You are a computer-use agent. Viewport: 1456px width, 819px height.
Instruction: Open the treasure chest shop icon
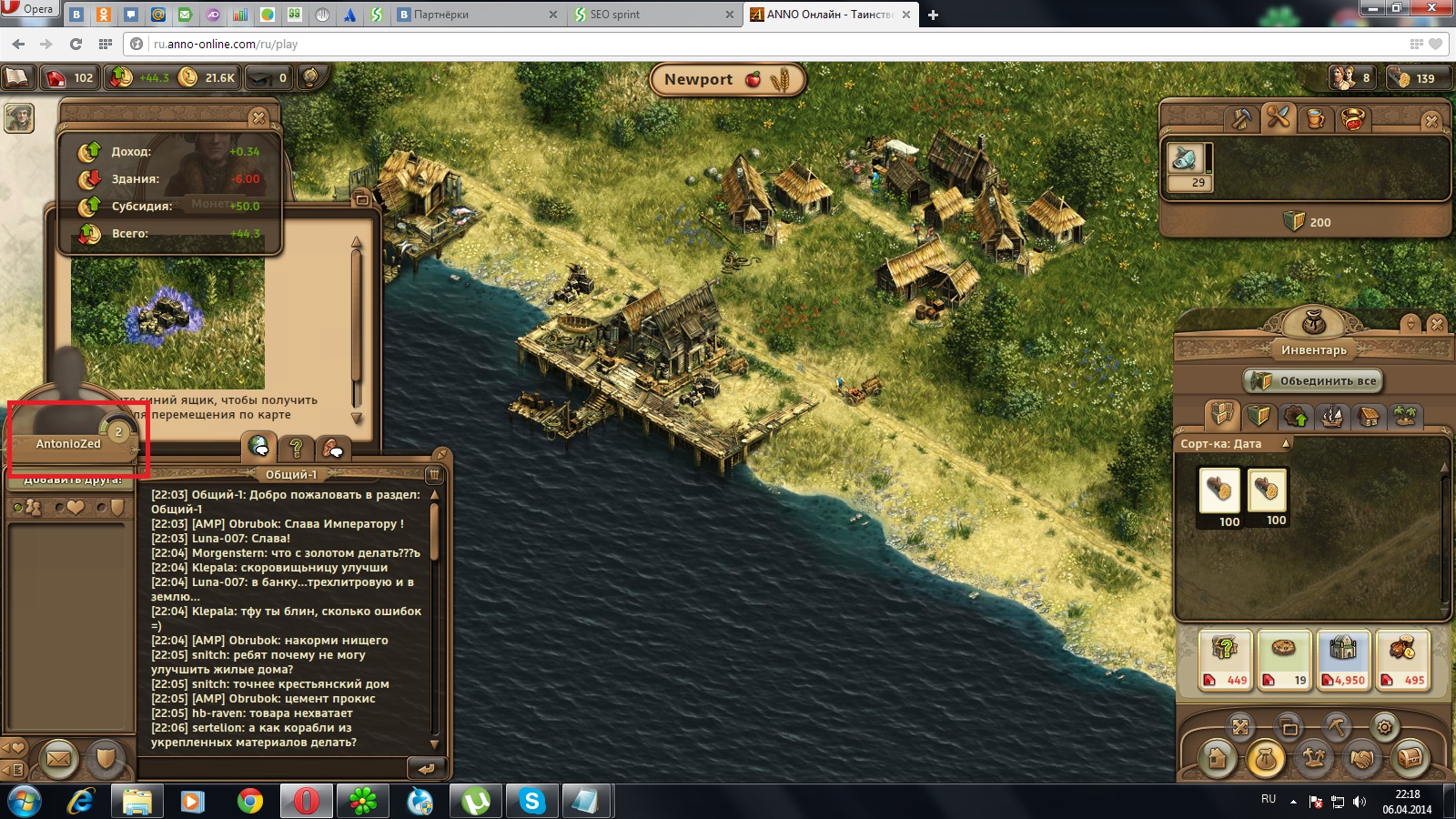coord(1410,757)
